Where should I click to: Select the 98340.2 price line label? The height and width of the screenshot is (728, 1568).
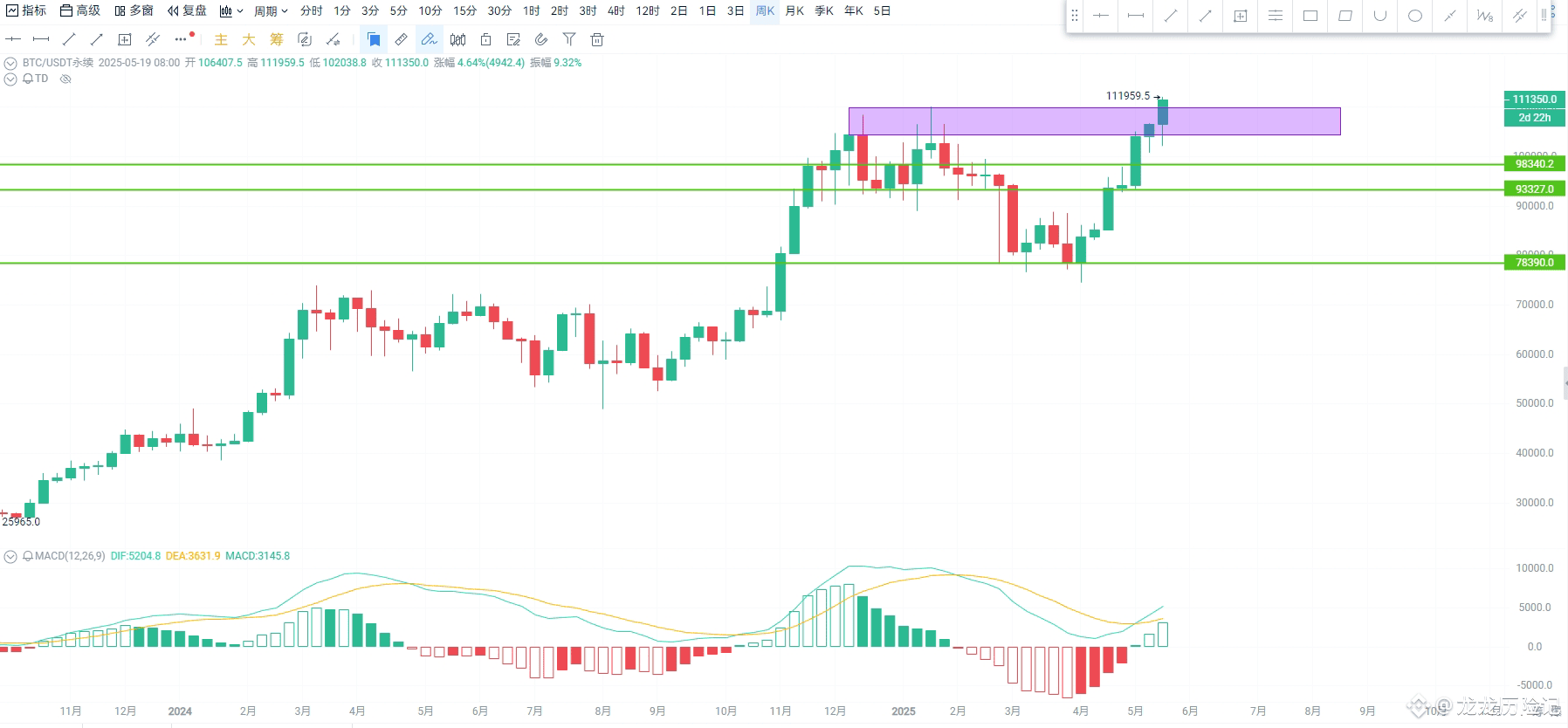1534,164
